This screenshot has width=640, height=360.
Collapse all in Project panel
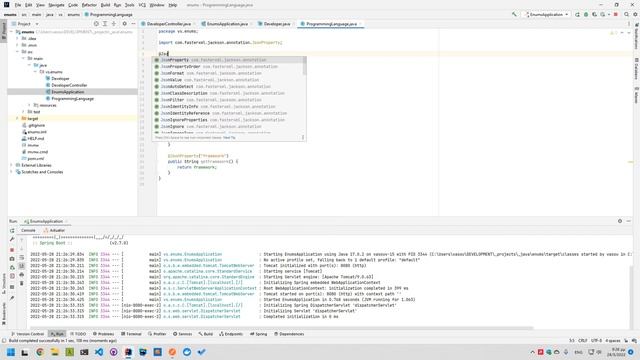pos(114,24)
